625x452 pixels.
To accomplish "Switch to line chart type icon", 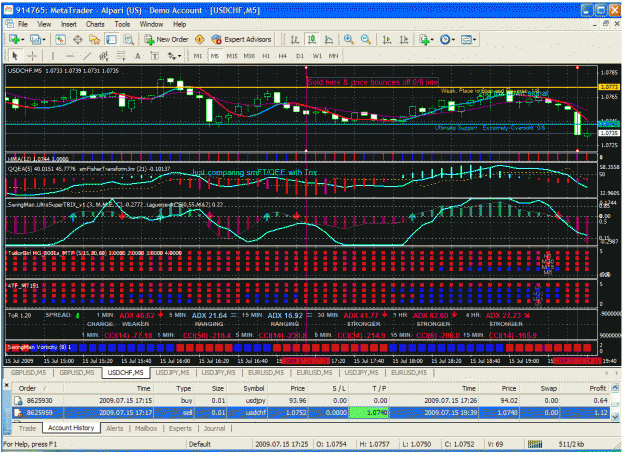I will point(329,39).
